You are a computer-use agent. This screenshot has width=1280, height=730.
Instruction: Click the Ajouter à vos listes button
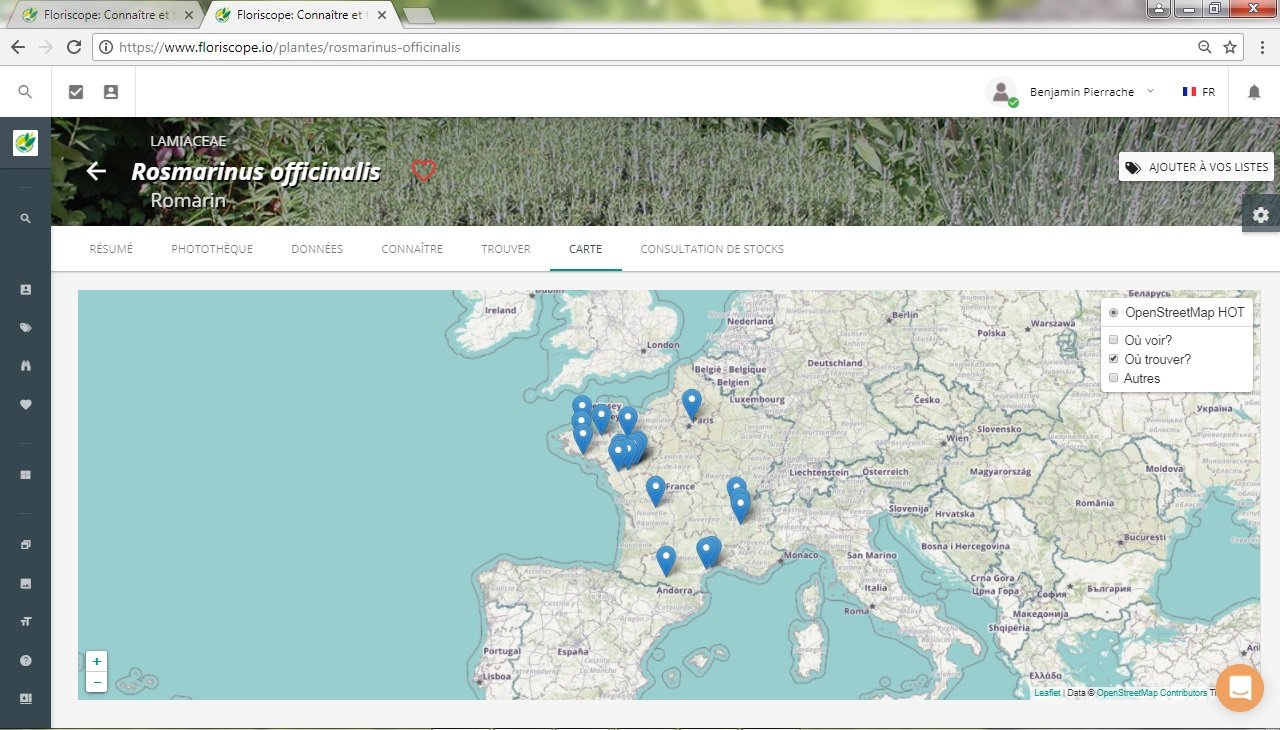[1196, 167]
